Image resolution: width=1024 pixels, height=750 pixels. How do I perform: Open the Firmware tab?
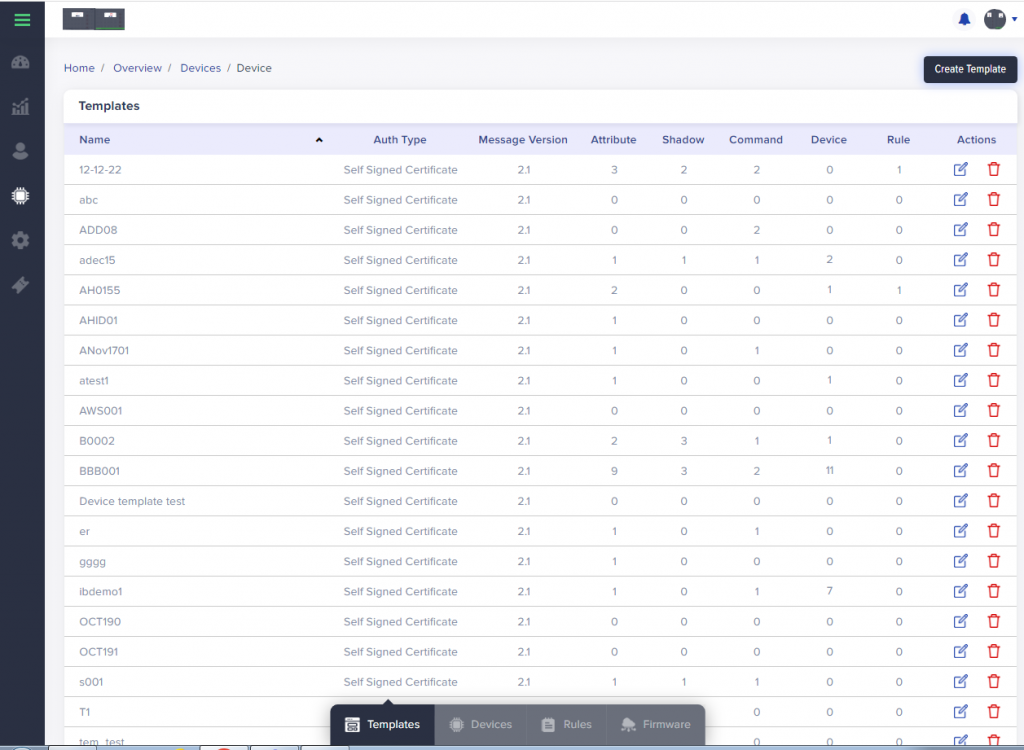[655, 725]
